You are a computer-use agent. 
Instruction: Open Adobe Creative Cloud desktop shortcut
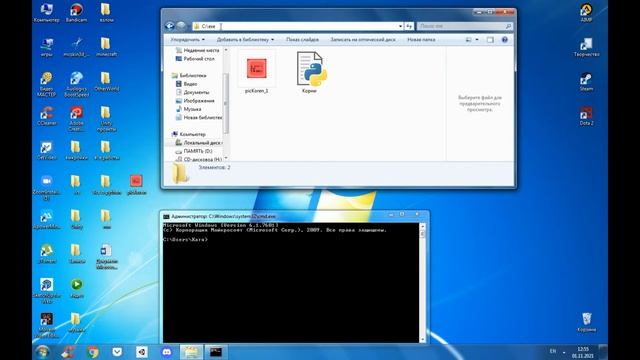tap(76, 118)
